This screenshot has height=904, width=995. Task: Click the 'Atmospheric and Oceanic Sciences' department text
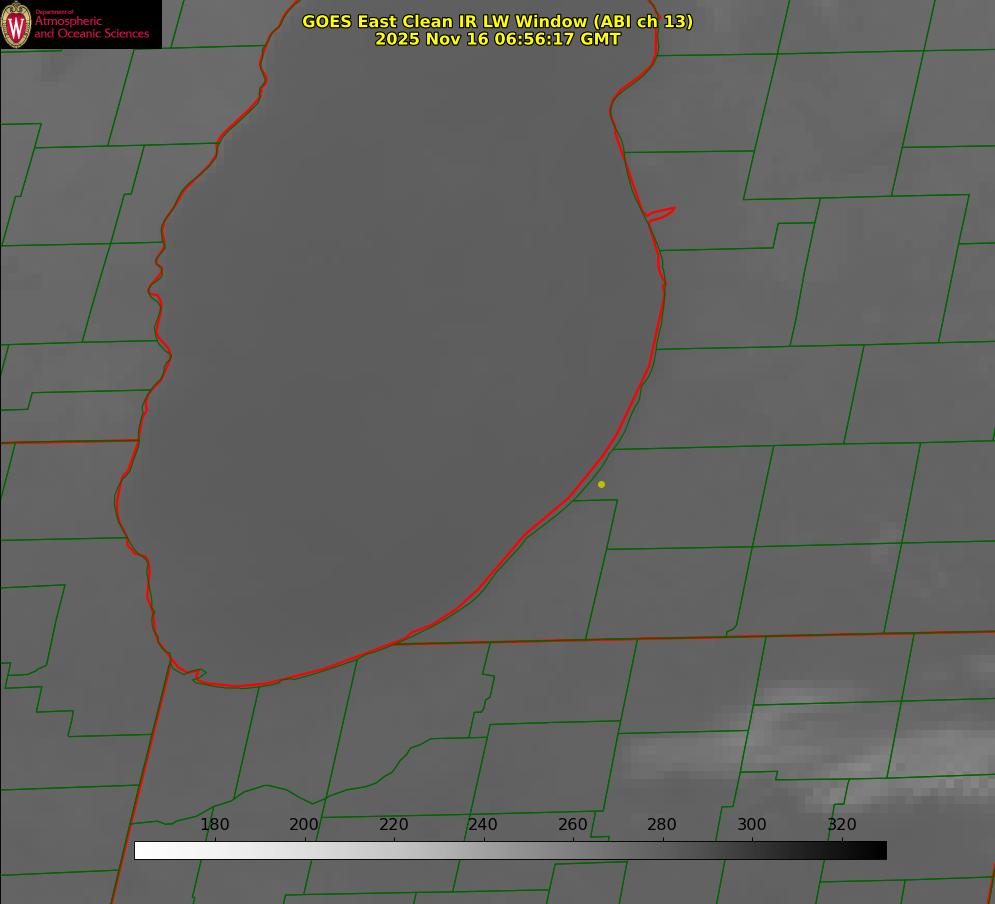[x=91, y=27]
